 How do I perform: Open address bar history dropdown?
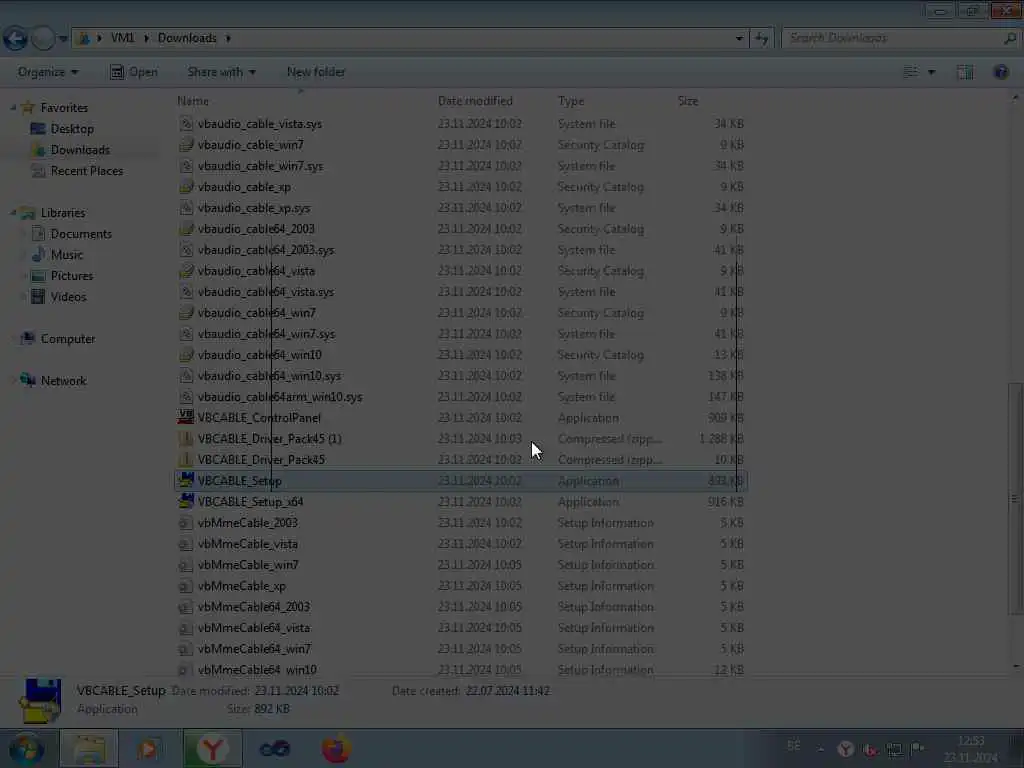point(739,39)
